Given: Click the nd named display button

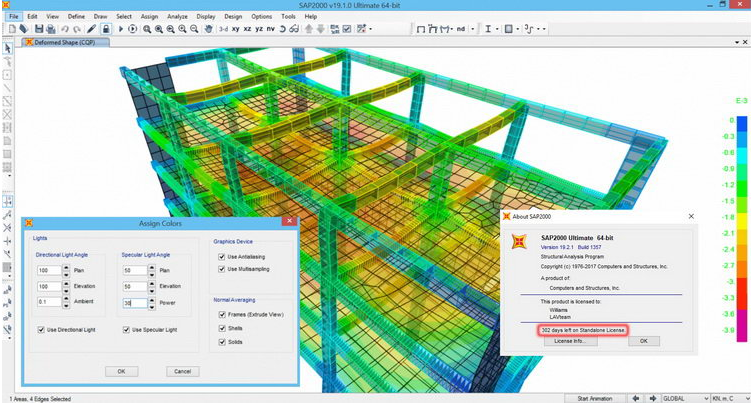Looking at the screenshot, I should pyautogui.click(x=461, y=29).
